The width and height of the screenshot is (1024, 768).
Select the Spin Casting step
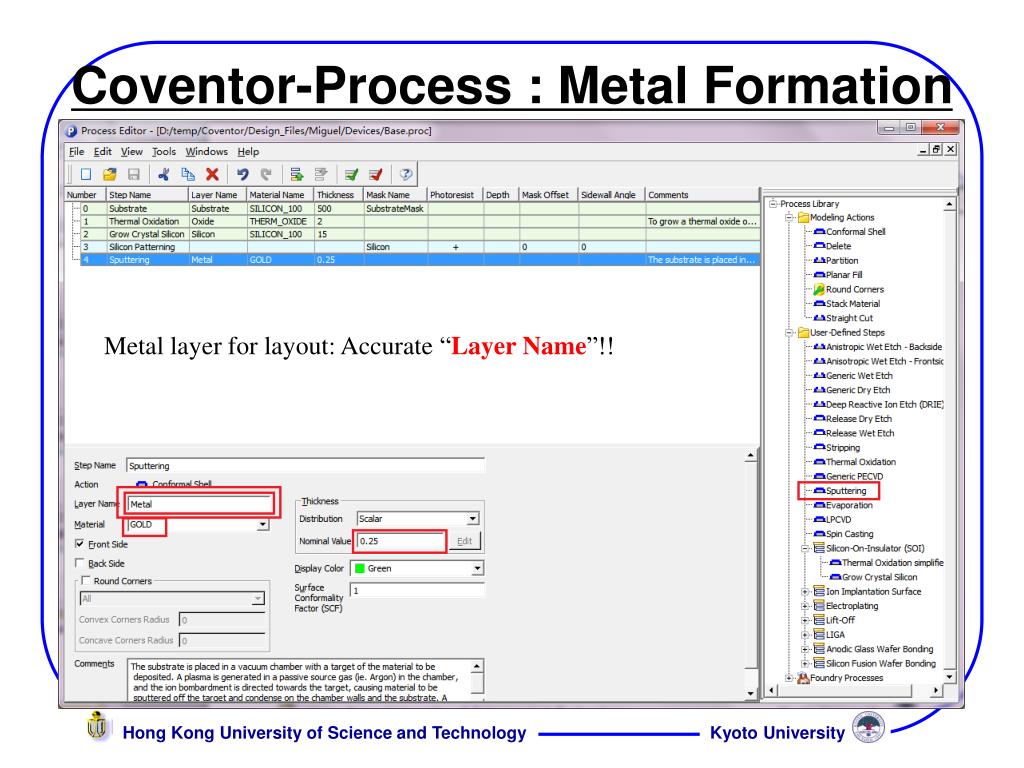849,534
